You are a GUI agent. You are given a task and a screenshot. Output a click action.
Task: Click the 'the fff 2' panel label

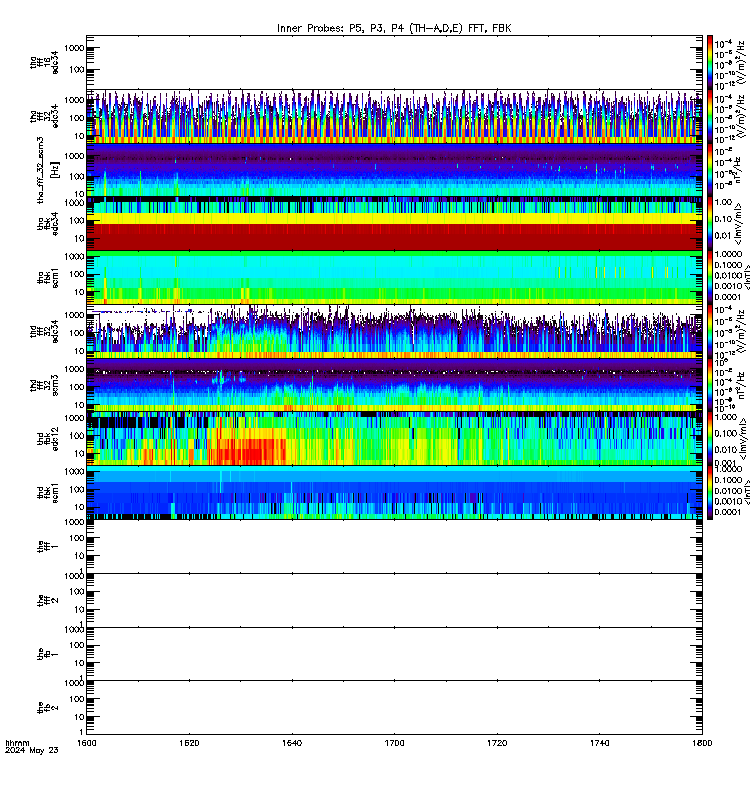point(47,601)
